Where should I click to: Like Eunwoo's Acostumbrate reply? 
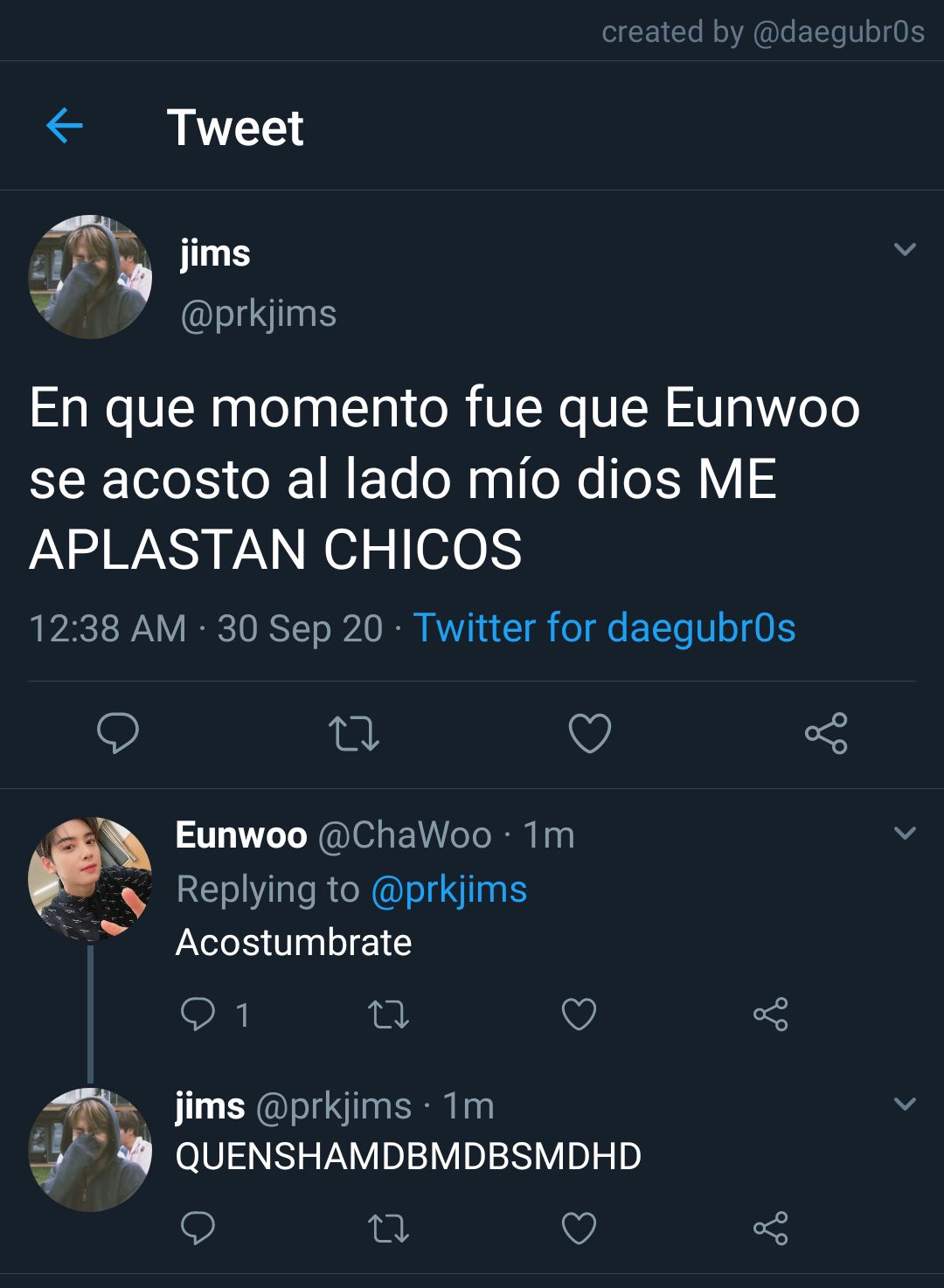pos(579,1014)
